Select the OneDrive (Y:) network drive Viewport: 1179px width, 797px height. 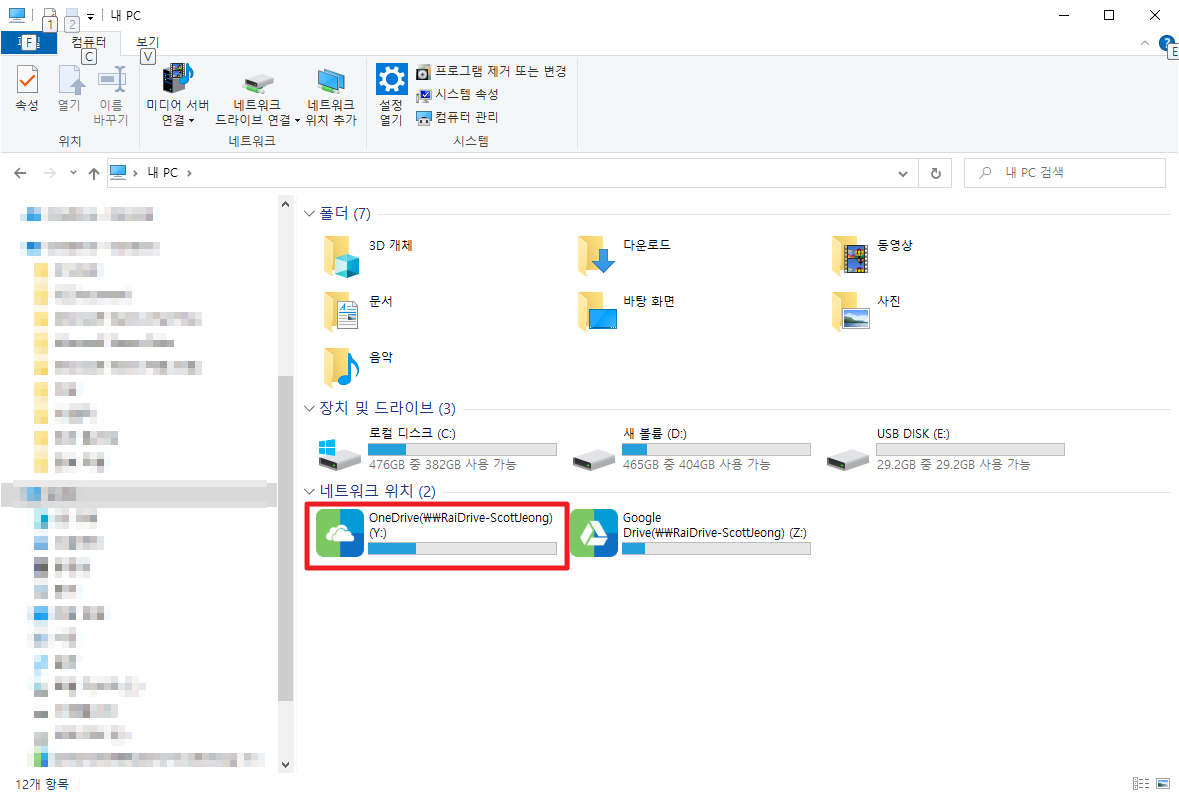[437, 533]
